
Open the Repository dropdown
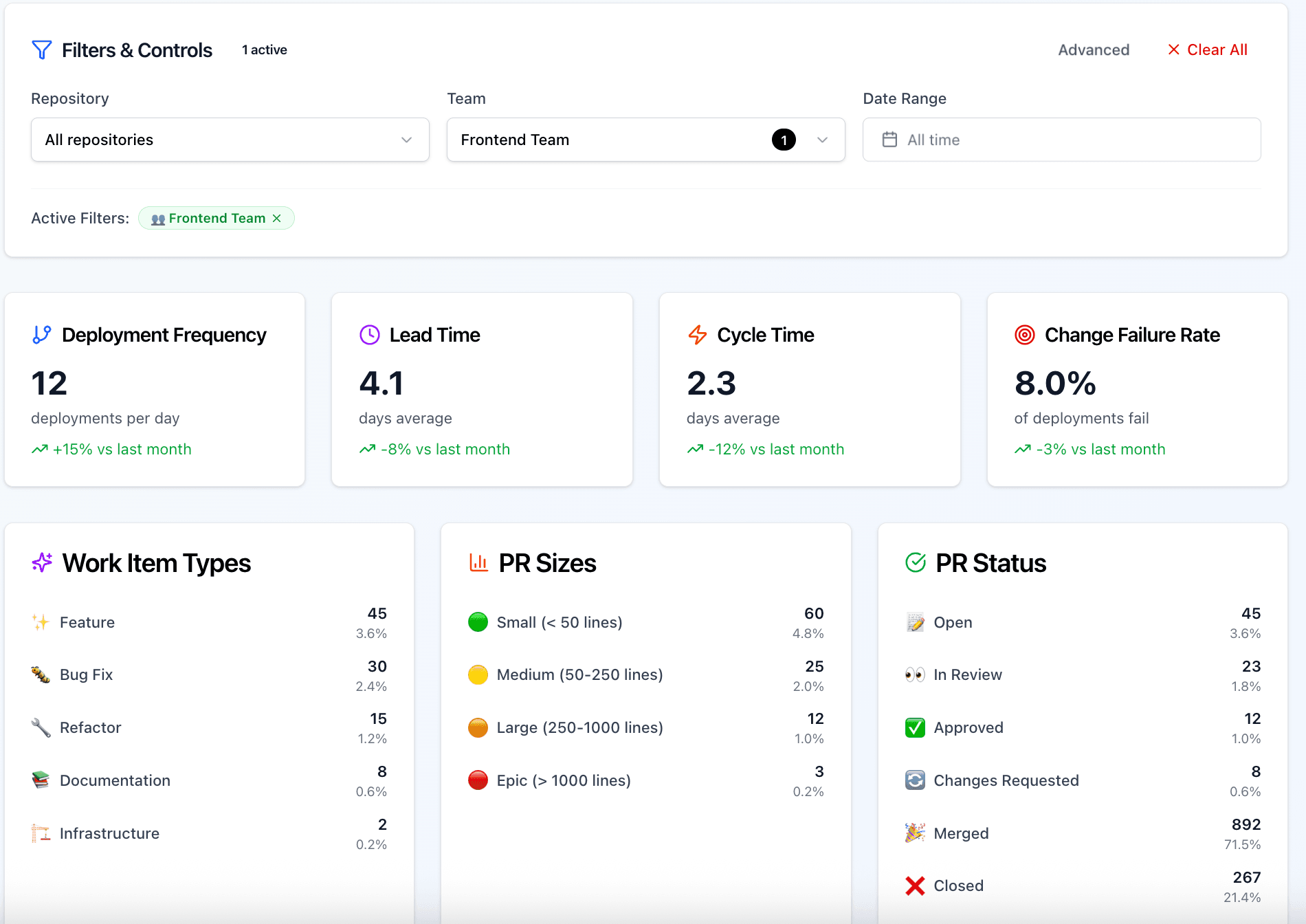point(230,140)
